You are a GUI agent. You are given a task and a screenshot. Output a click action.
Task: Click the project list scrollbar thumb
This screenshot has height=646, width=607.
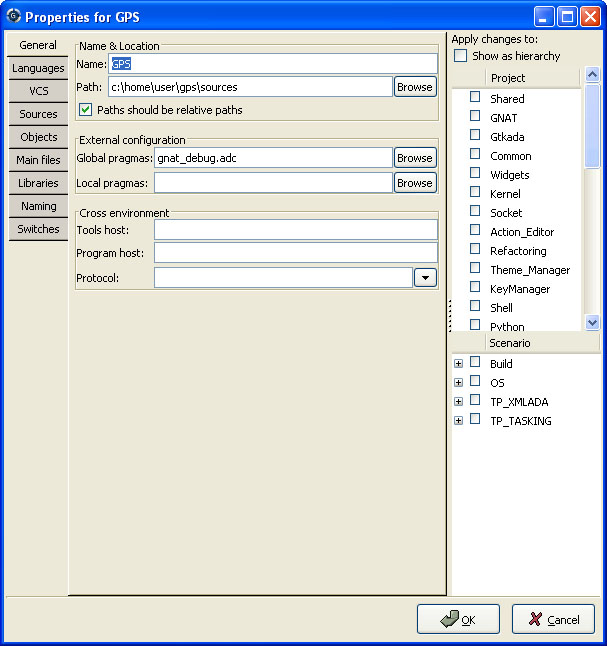592,126
